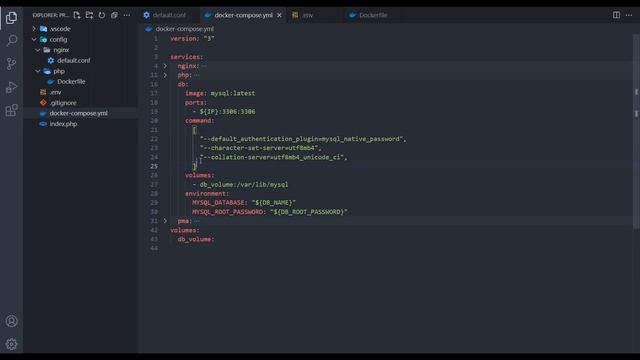Open the Source Control view
Viewport: 640px width, 360px height.
click(11, 64)
